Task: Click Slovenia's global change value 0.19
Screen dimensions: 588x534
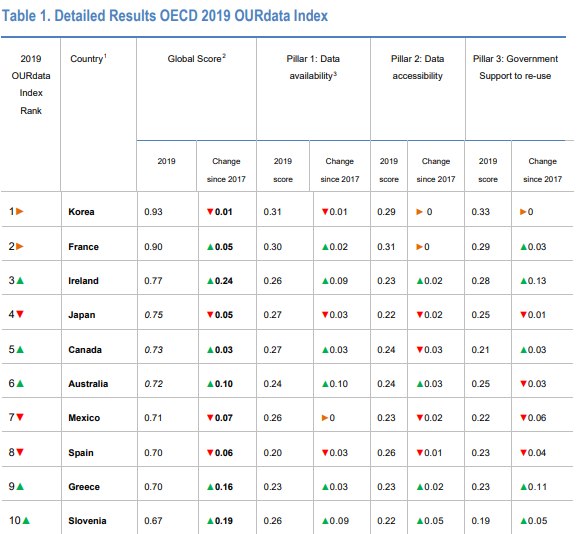Action: tap(224, 520)
